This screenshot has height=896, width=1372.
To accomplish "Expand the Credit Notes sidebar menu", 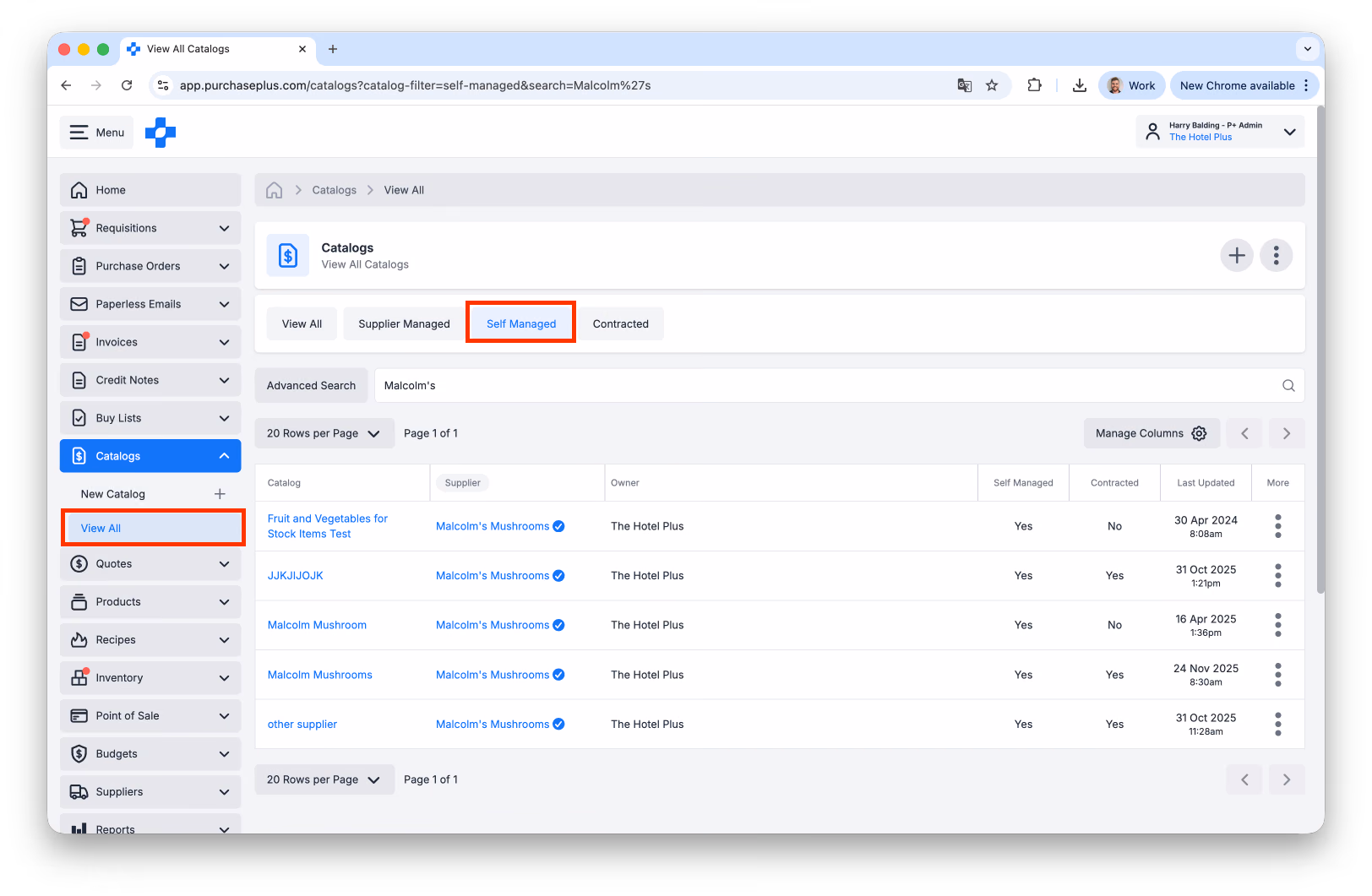I will pos(150,380).
